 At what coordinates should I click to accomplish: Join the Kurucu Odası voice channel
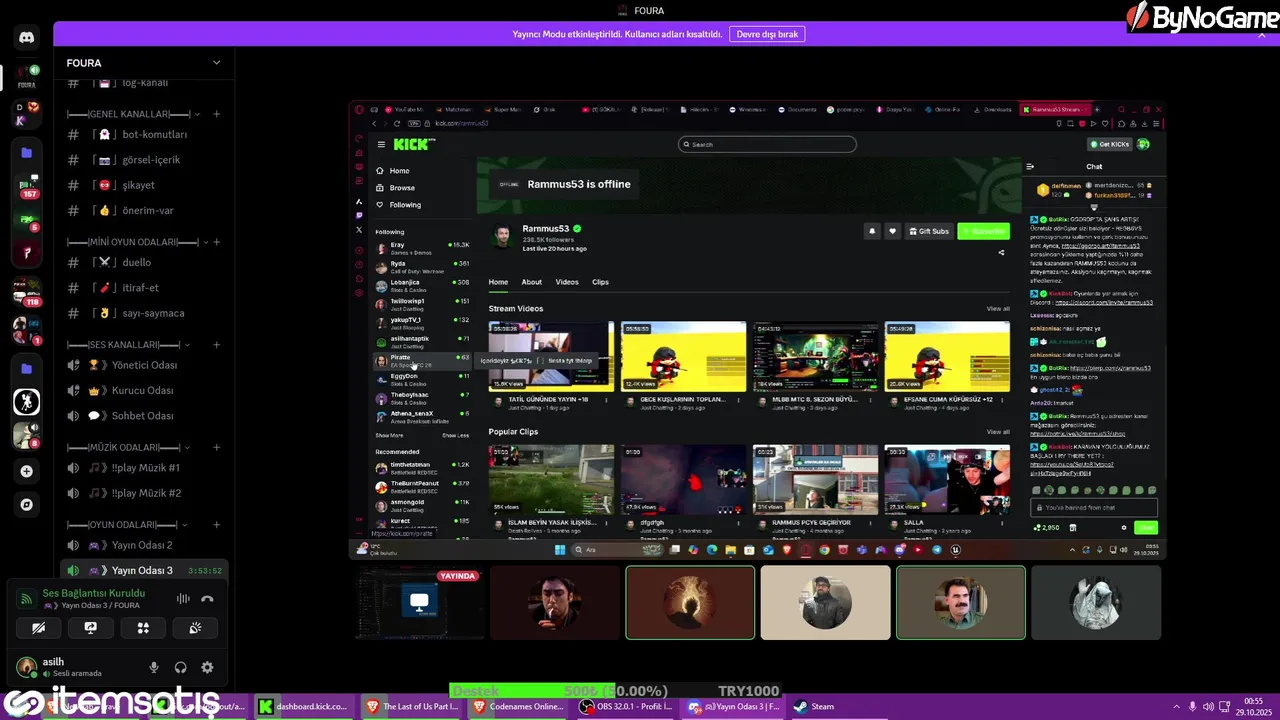[x=144, y=391]
